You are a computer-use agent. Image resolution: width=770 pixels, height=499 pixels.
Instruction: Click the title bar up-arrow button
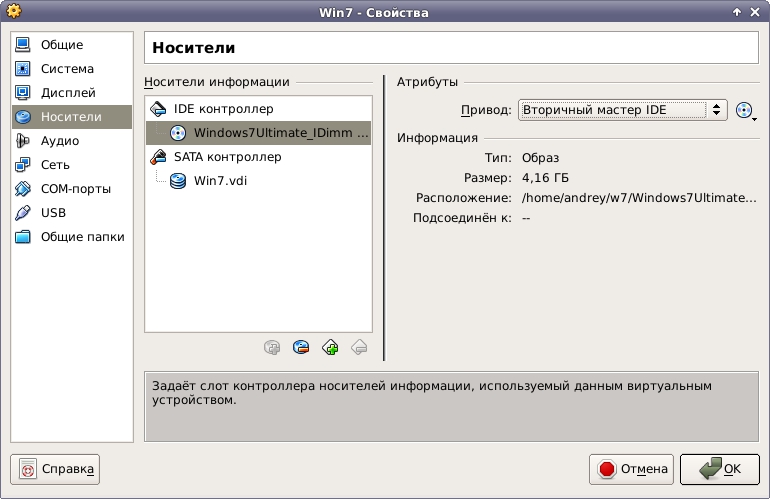737,12
